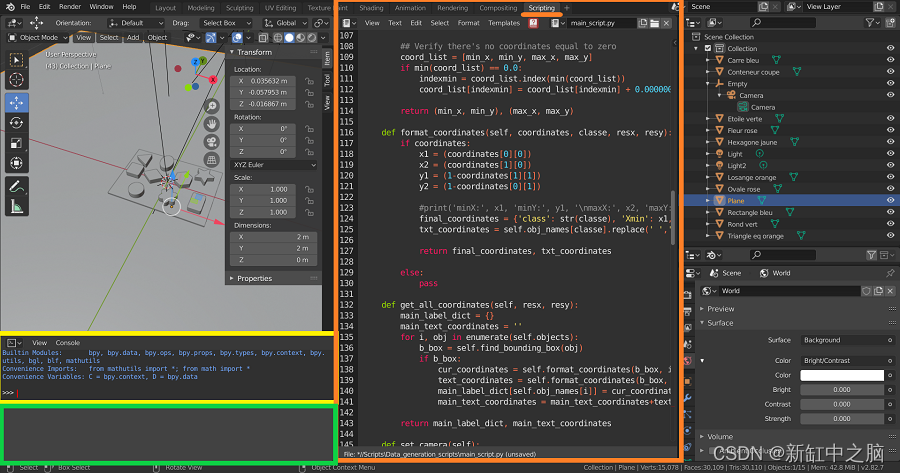
Task: Switch to Material Preview shading mode
Action: [x=301, y=37]
